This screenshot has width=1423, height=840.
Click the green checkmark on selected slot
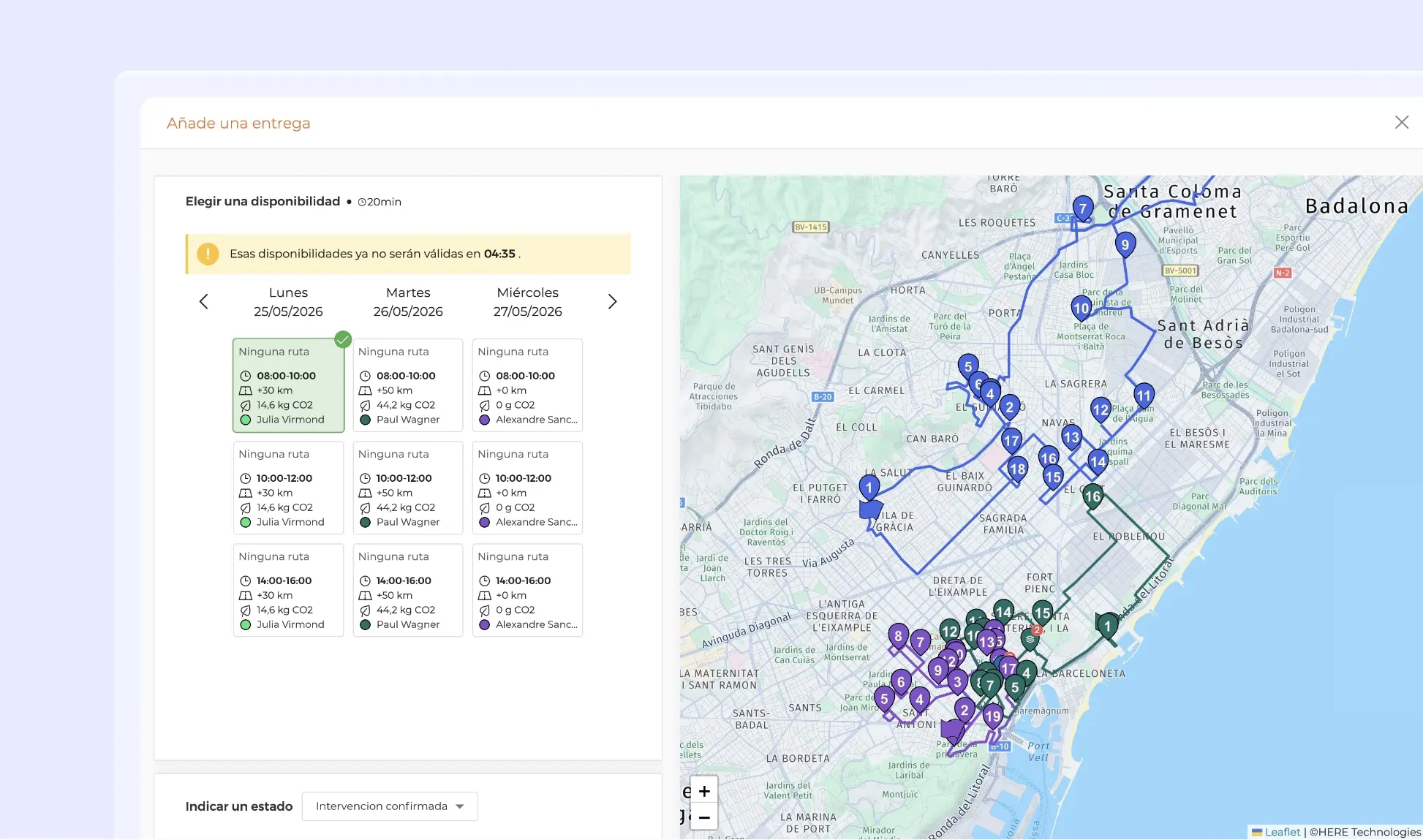tap(343, 339)
